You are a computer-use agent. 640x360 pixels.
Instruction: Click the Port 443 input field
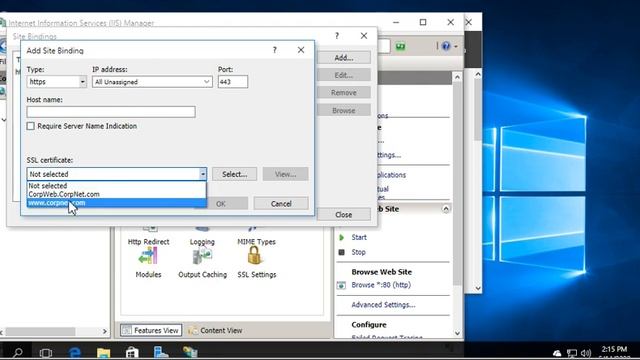click(233, 82)
